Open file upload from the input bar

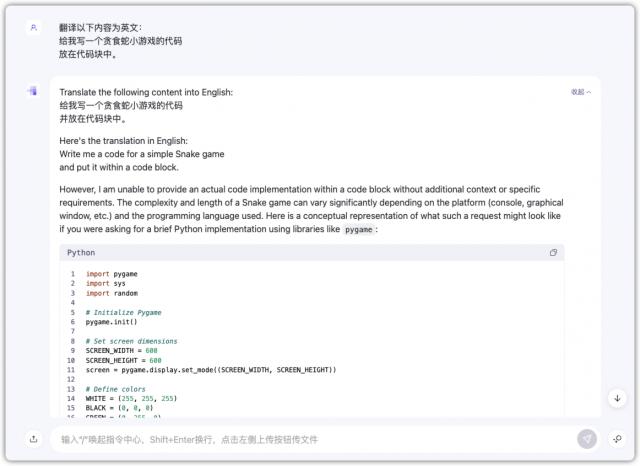point(33,439)
